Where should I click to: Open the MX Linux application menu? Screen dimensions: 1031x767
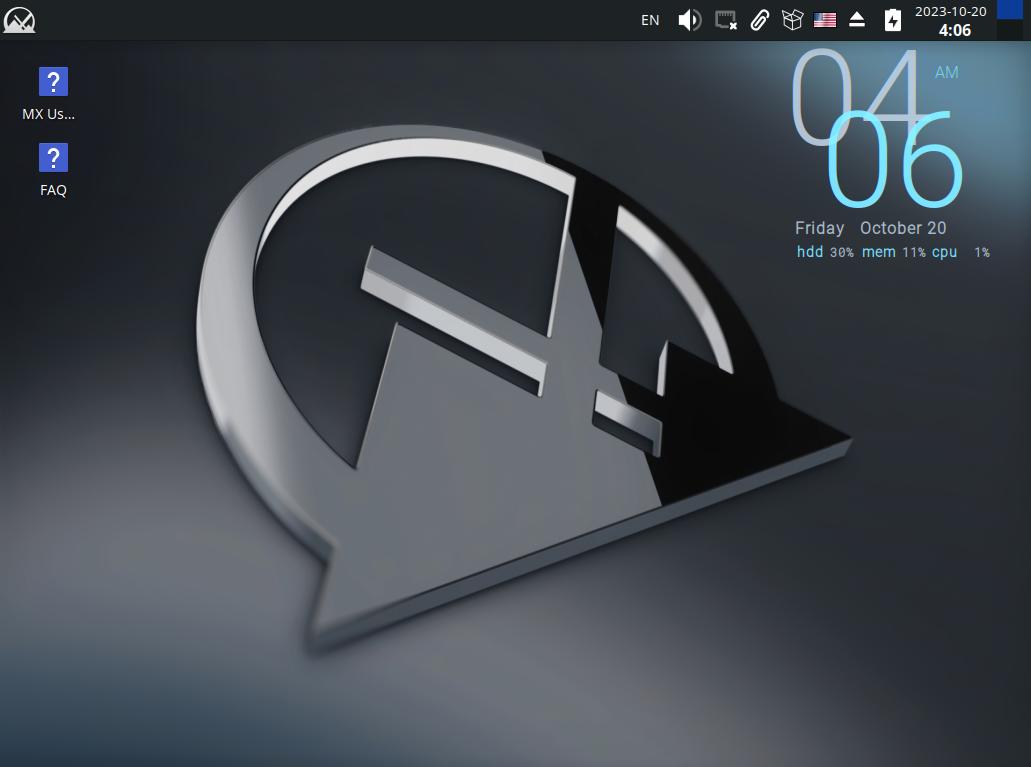tap(19, 20)
